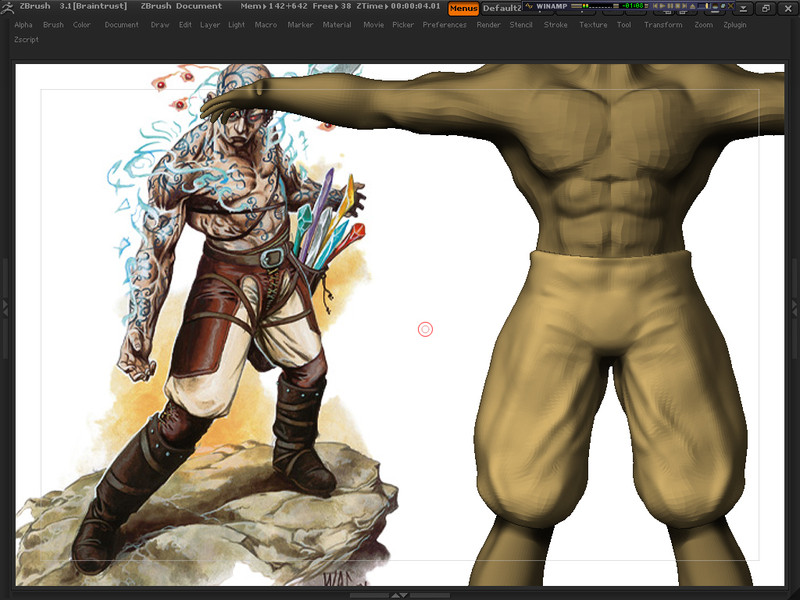Click the ZBrush hide-window down arrow button
The width and height of the screenshot is (800, 600).
pos(743,8)
